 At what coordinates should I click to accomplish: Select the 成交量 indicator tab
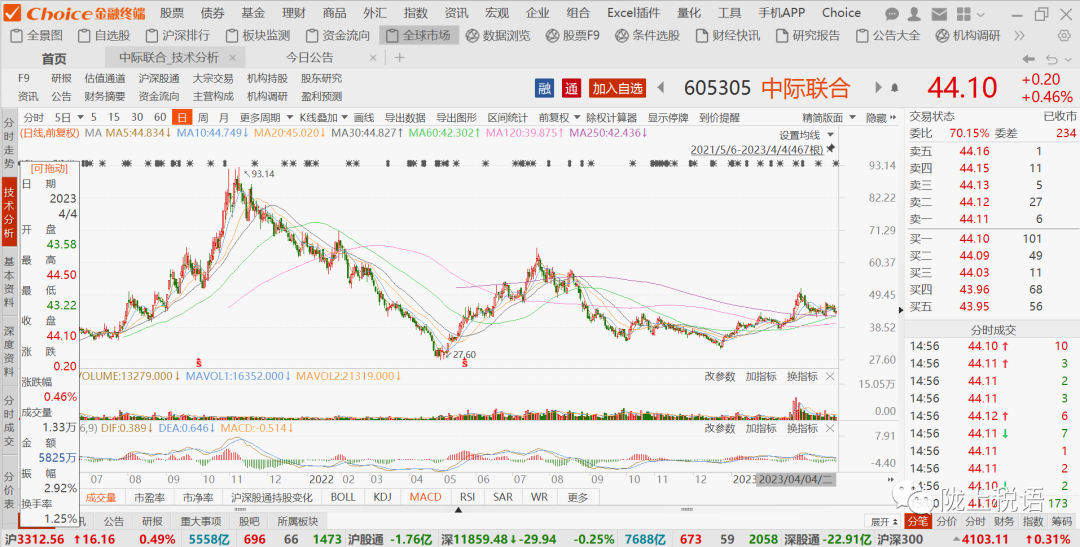click(101, 497)
